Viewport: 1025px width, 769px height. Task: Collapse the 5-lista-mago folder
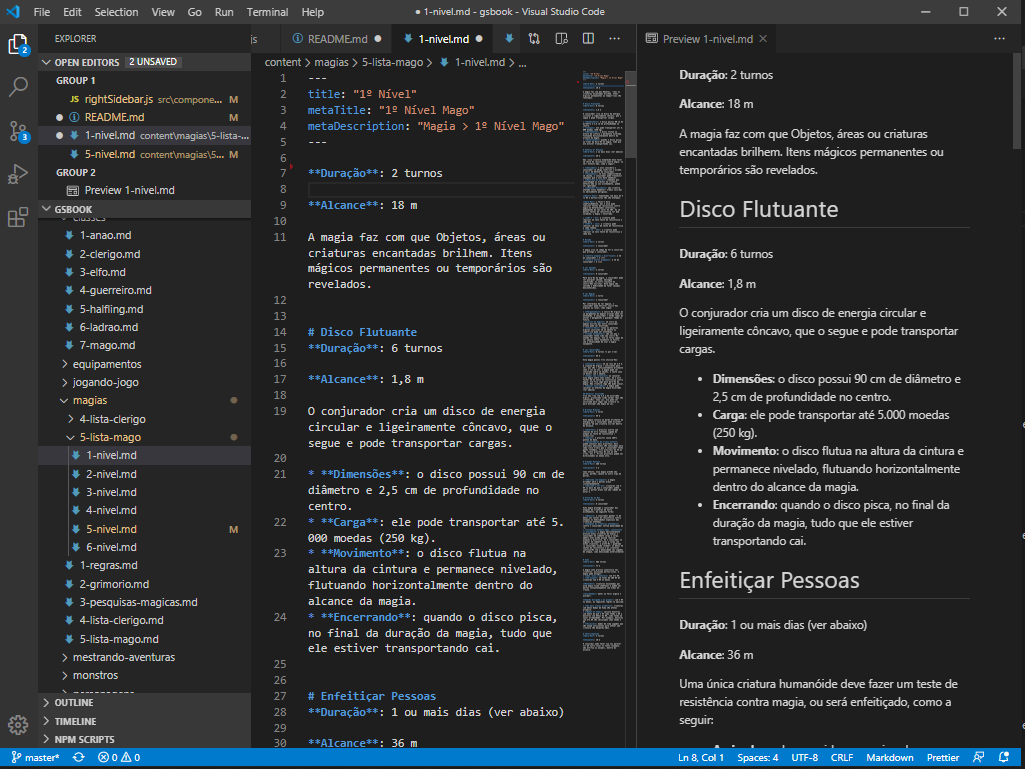point(109,437)
